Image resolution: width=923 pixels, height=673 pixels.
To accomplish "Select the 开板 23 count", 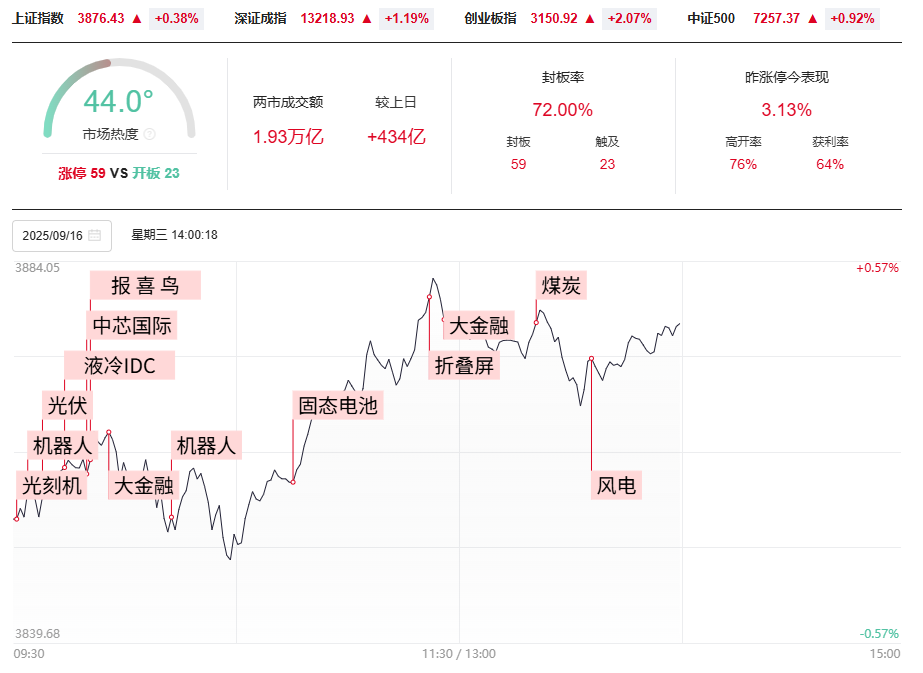I will click(x=156, y=173).
